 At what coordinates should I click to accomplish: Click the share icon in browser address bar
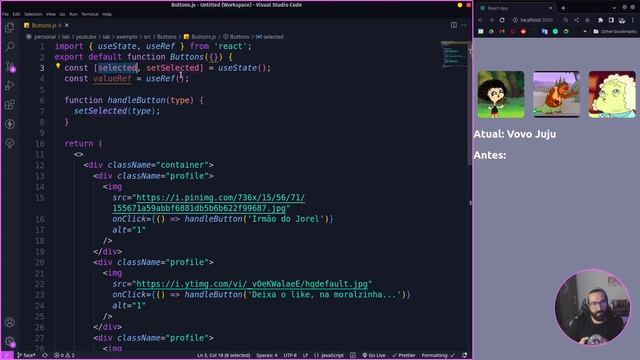[x=576, y=20]
